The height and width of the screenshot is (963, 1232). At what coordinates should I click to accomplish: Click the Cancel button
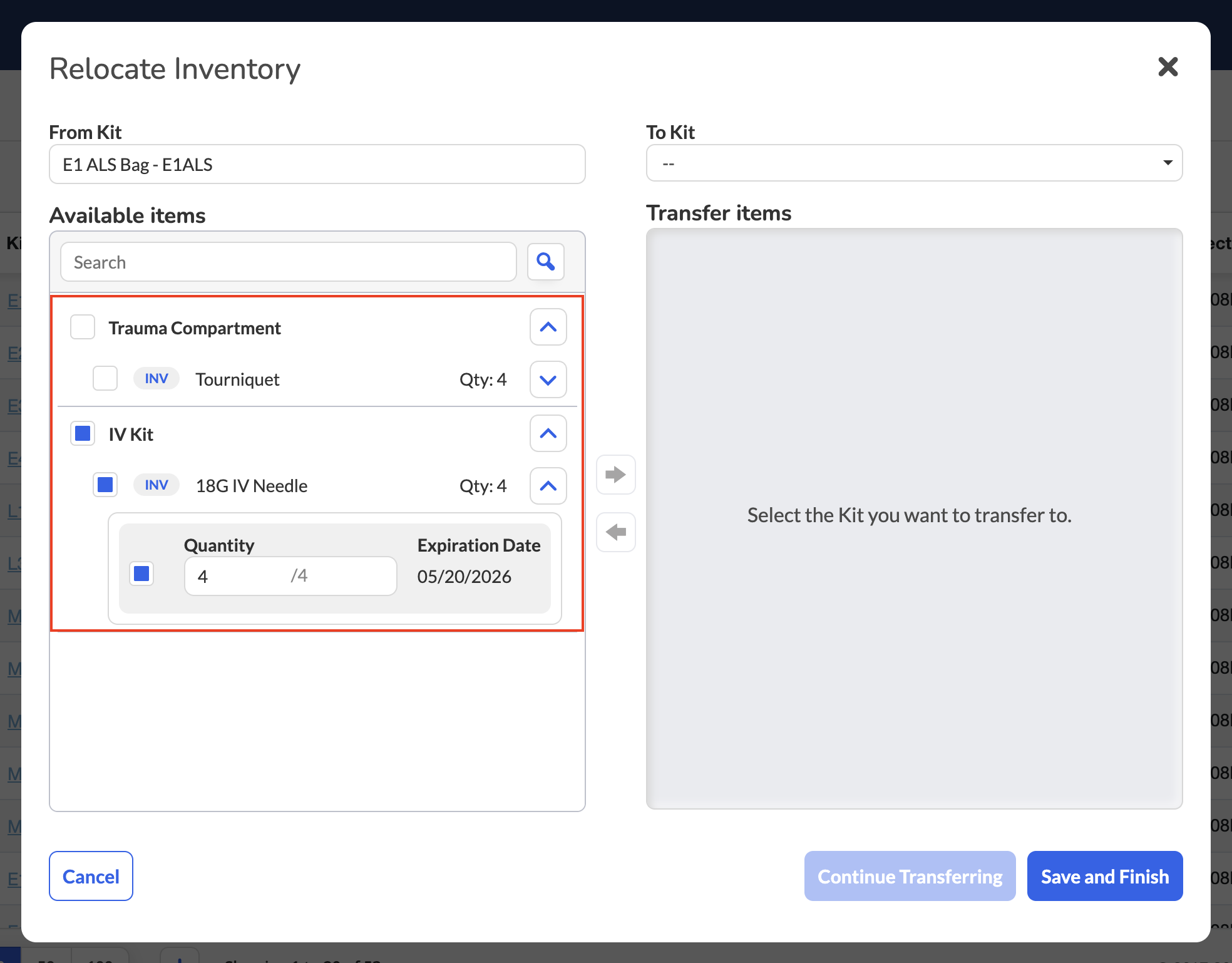click(91, 876)
